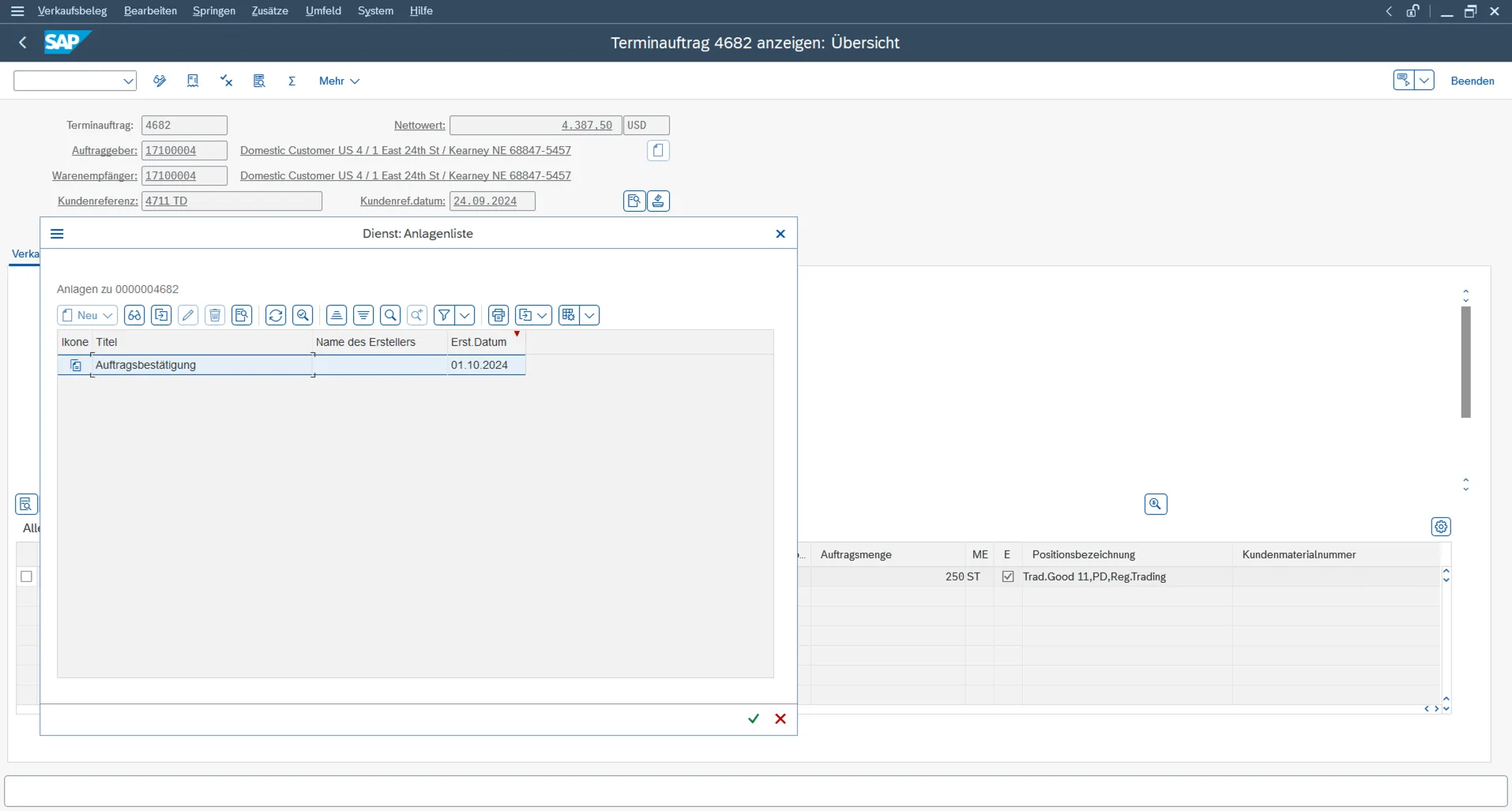Click the filter funnel icon

click(444, 315)
